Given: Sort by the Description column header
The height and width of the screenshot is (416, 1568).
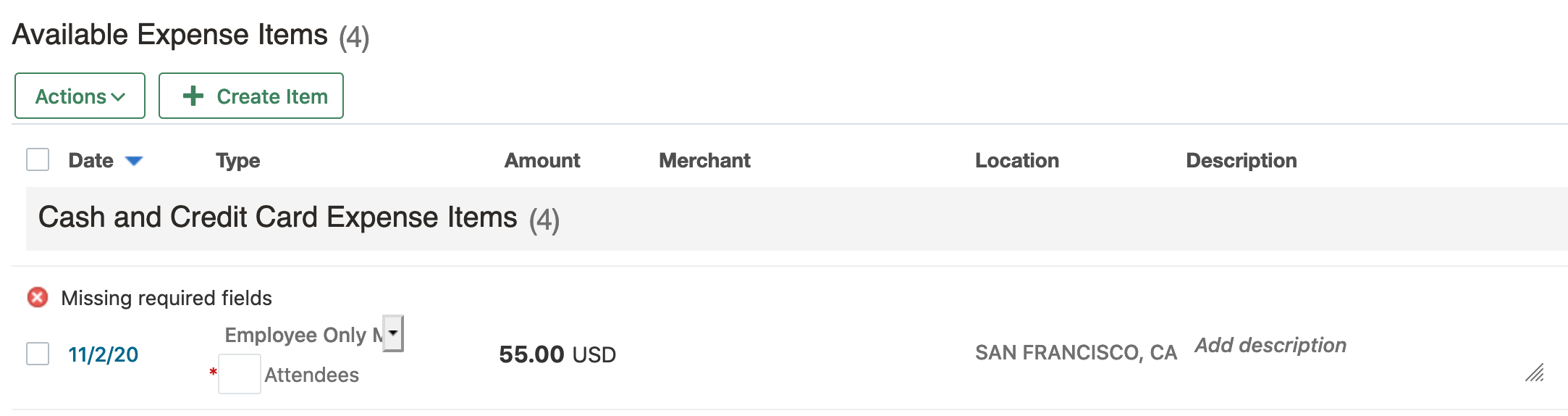Looking at the screenshot, I should click(x=1241, y=160).
